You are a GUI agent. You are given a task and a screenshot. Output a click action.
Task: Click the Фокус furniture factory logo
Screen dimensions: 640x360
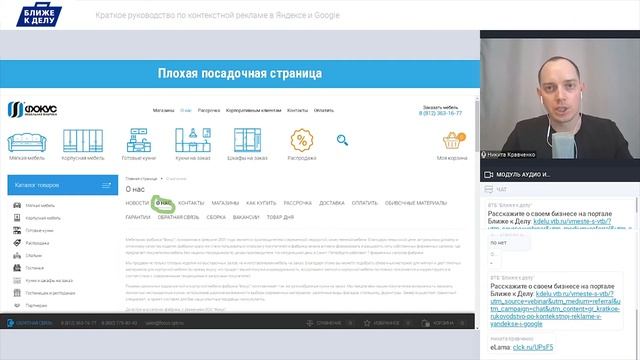[32, 109]
